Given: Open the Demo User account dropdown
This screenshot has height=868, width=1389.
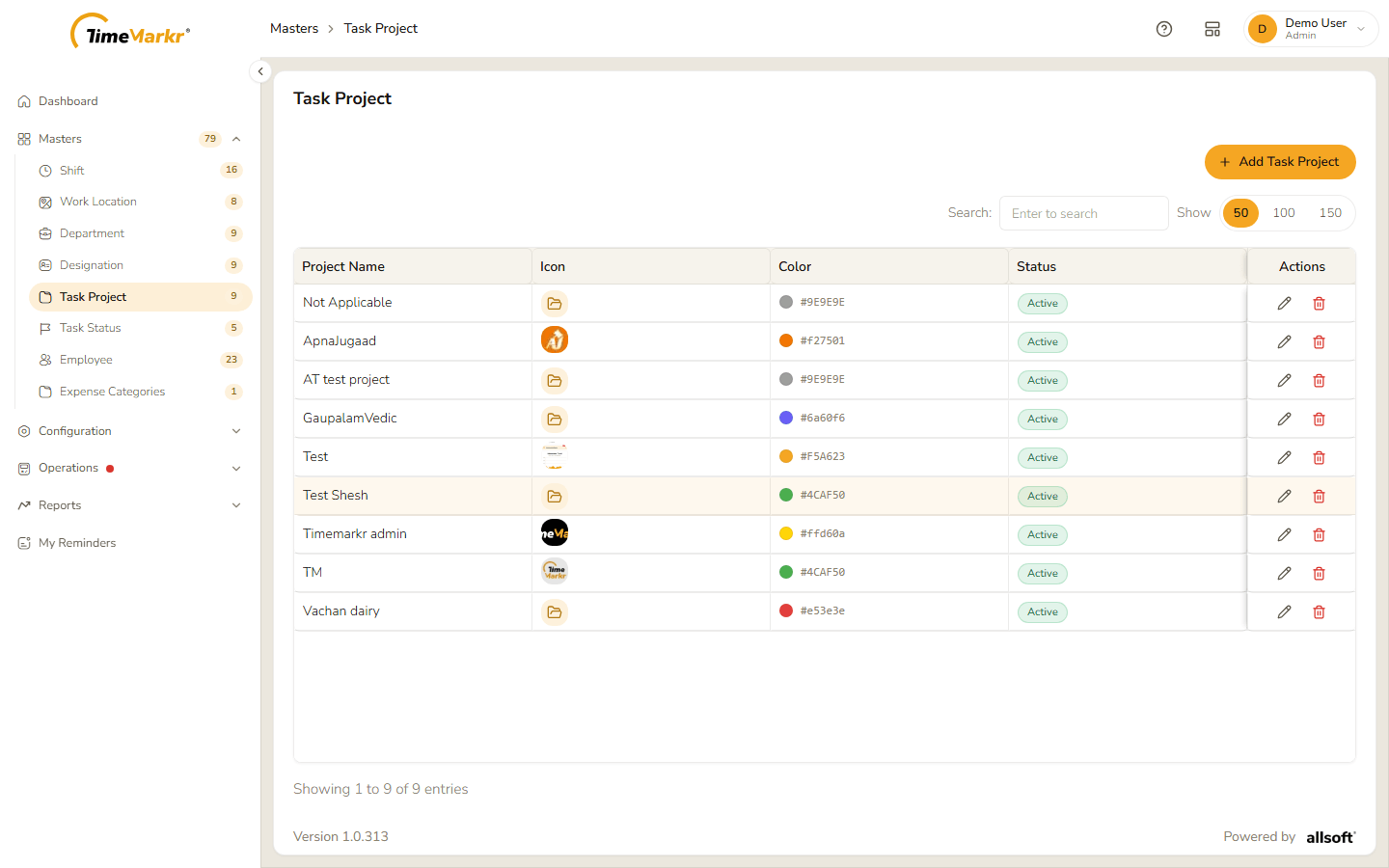Looking at the screenshot, I should click(x=1311, y=29).
